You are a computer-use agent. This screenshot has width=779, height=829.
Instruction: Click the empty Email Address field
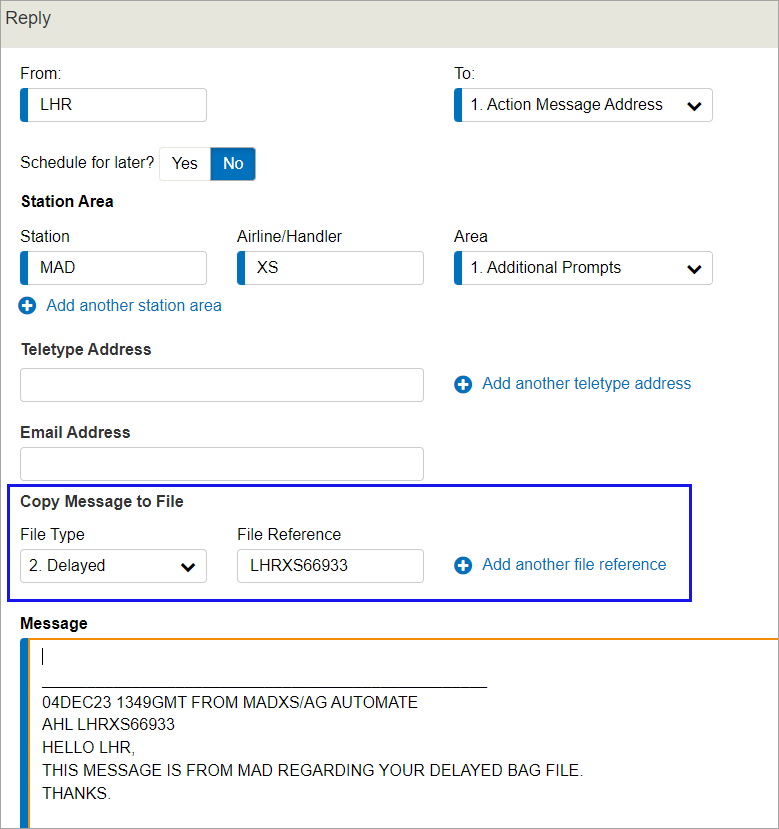coord(222,464)
